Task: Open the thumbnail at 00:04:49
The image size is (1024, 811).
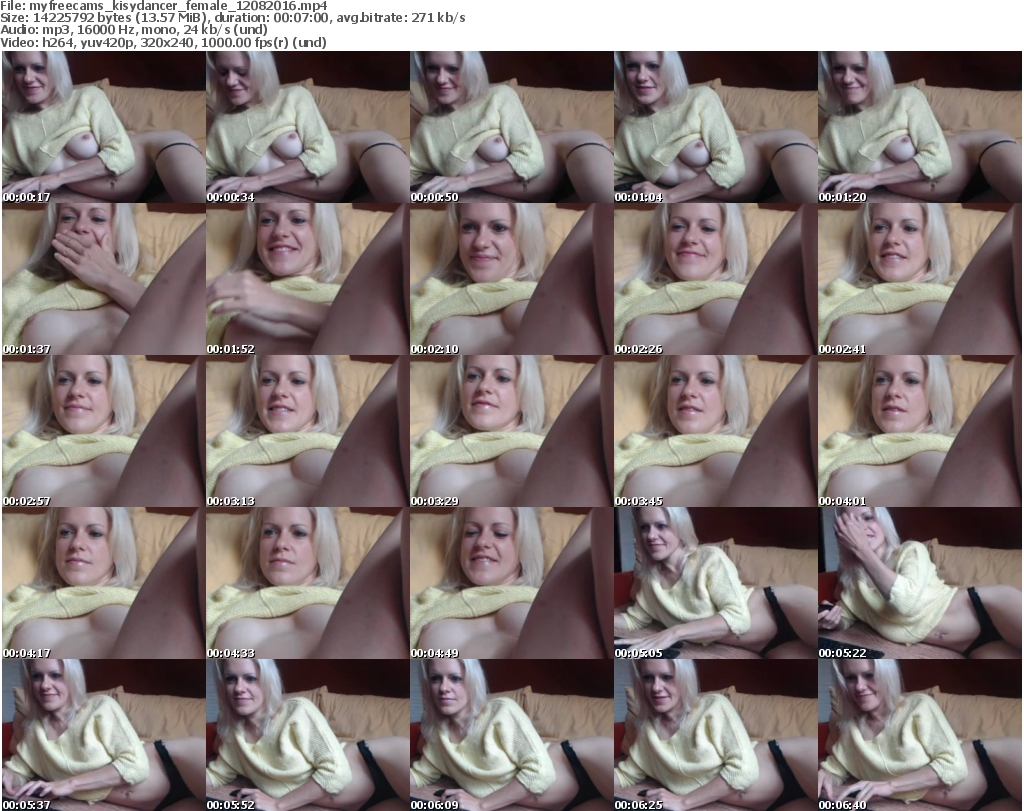Action: point(511,583)
